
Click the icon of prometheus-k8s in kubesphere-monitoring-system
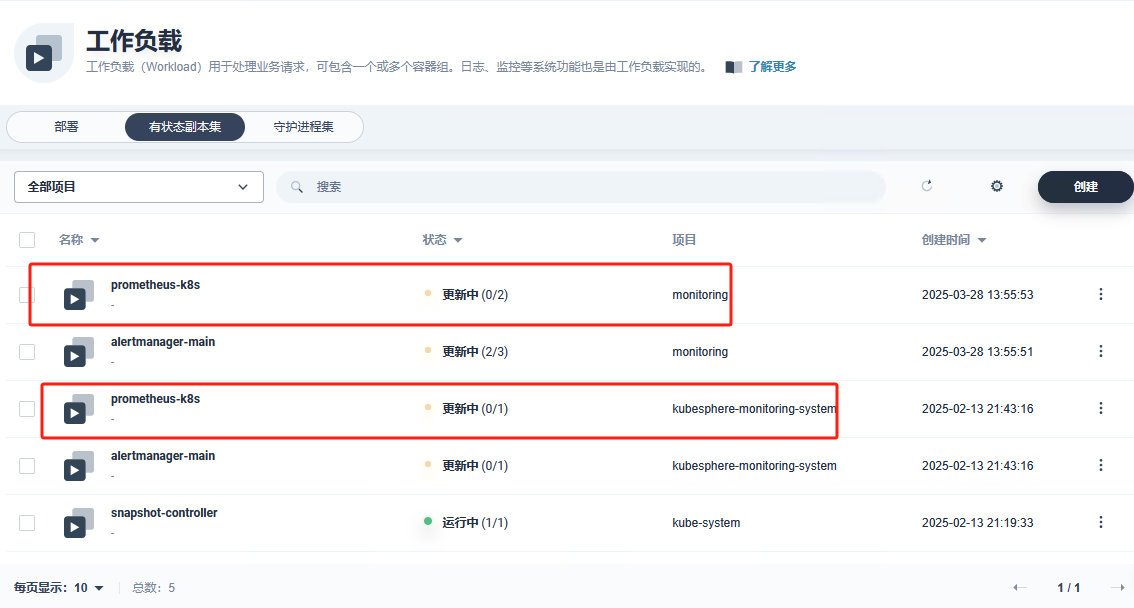point(79,409)
